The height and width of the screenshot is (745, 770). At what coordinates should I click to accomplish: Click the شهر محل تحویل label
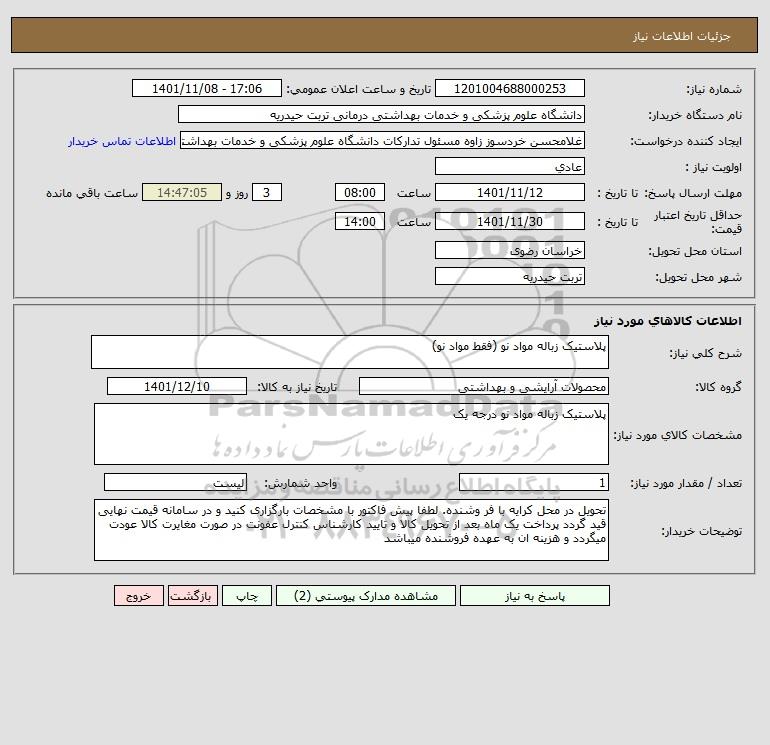tap(699, 277)
